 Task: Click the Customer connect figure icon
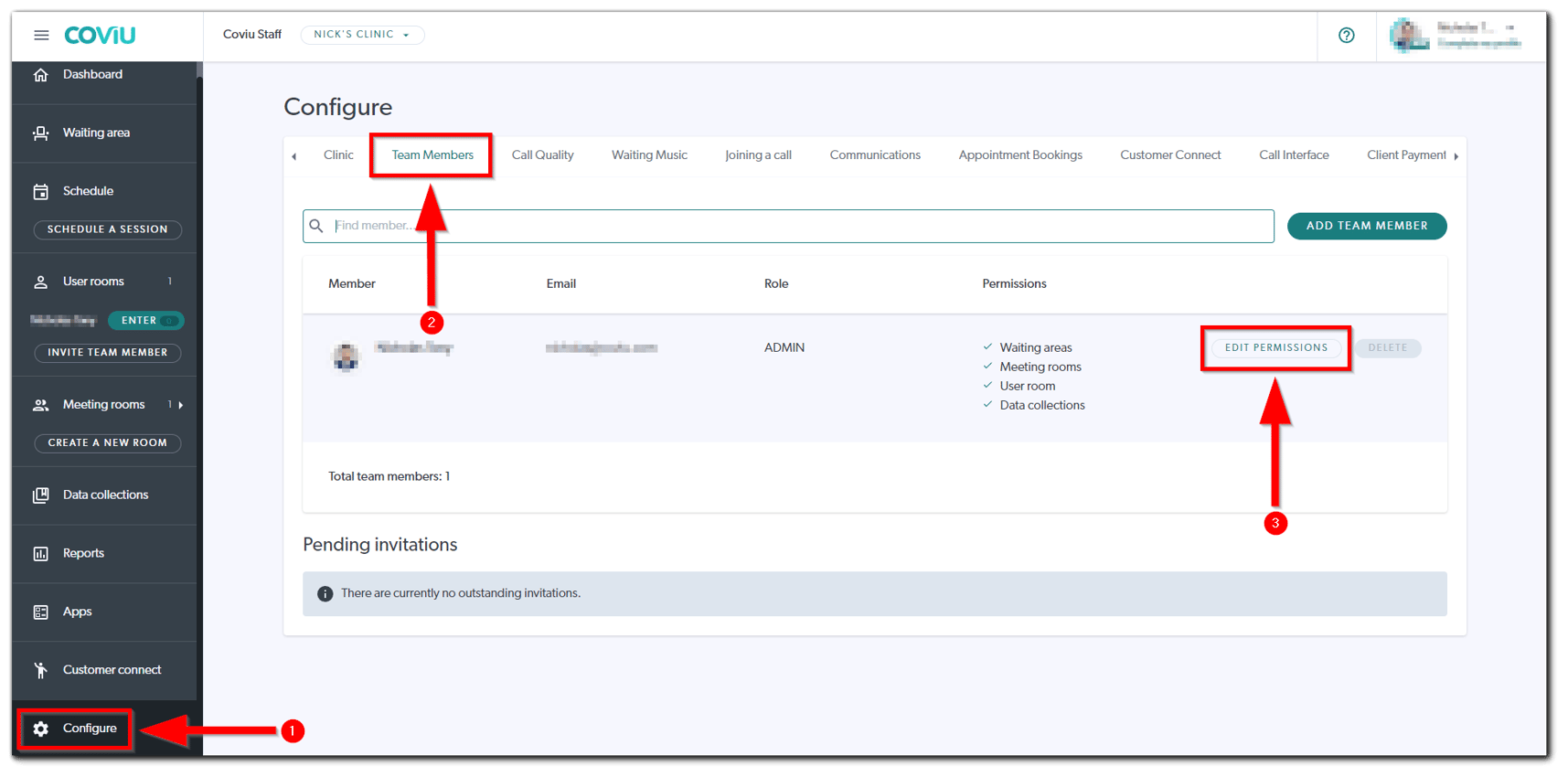click(x=41, y=671)
